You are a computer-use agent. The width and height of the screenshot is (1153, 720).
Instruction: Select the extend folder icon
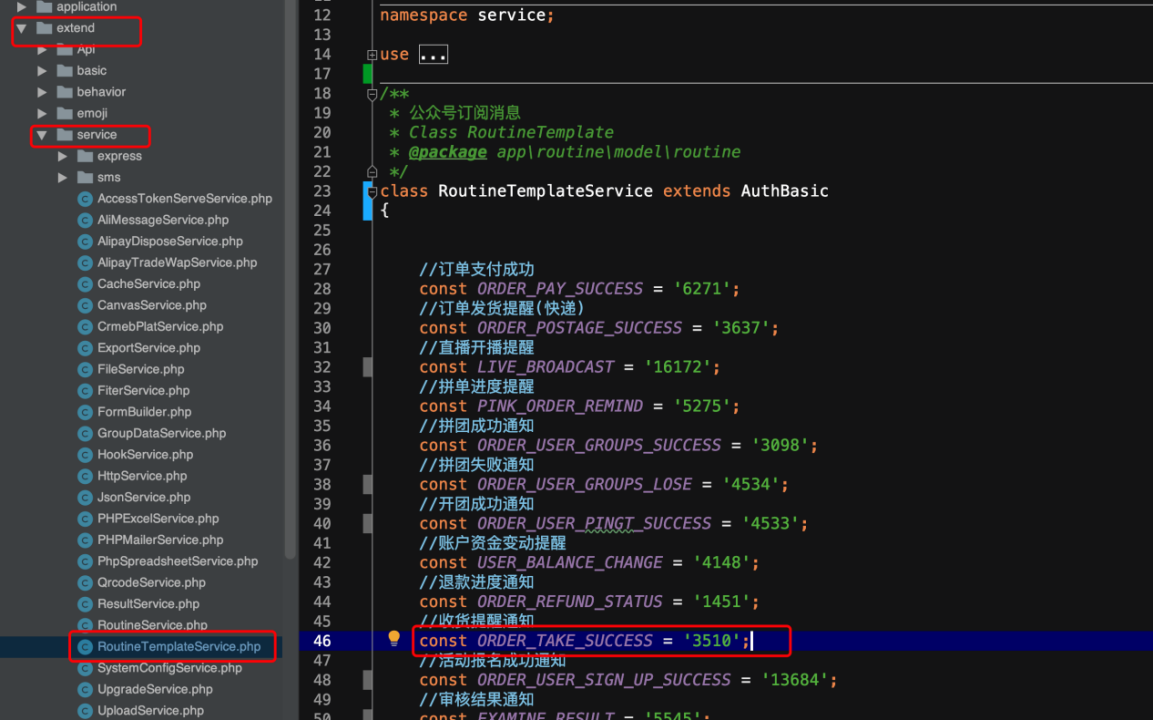click(44, 28)
